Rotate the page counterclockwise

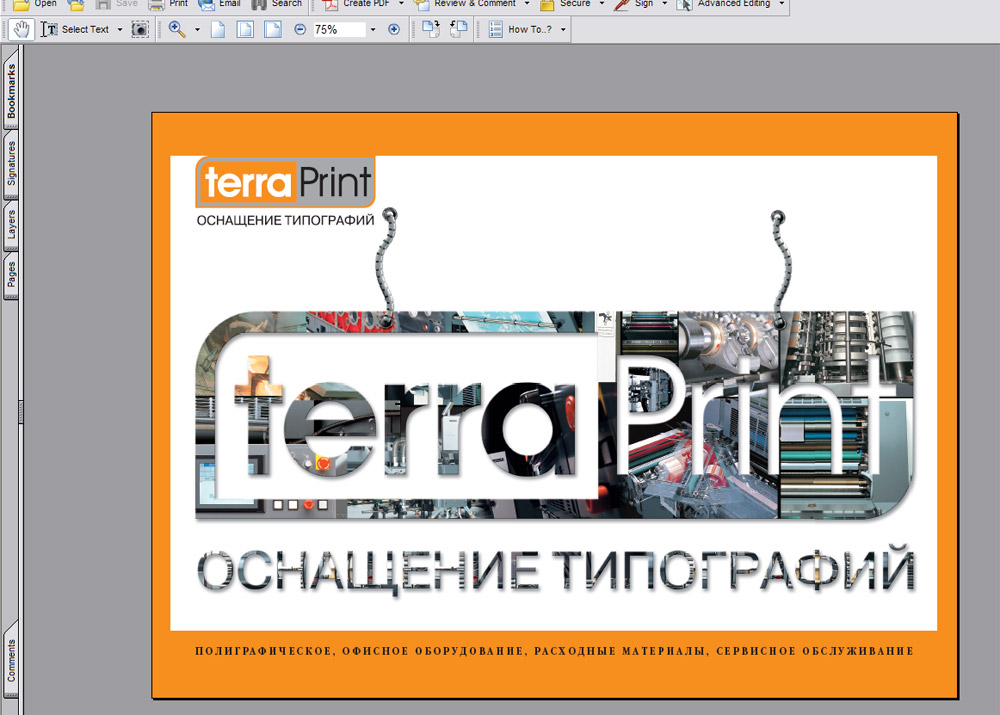pyautogui.click(x=459, y=29)
